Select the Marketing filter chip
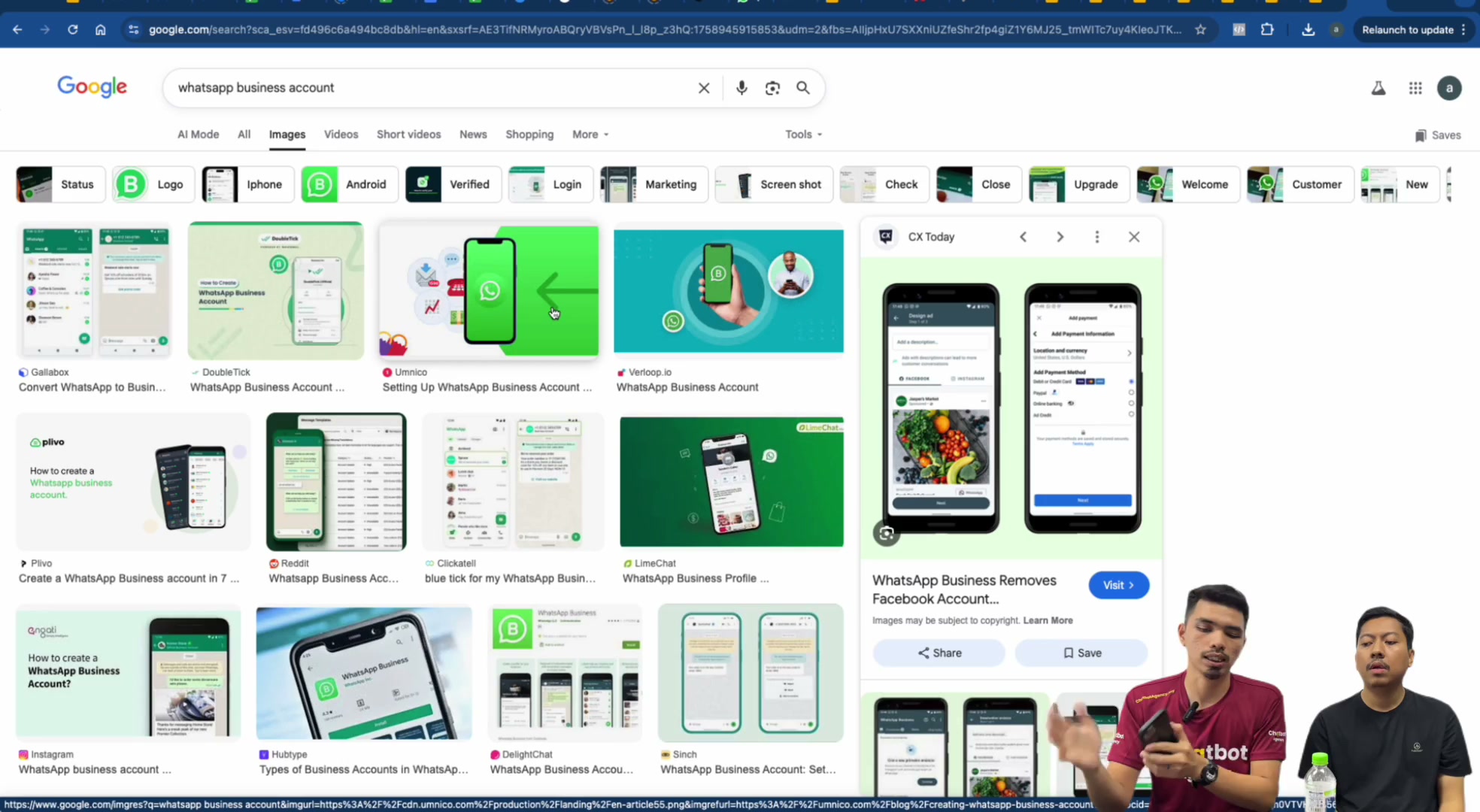The width and height of the screenshot is (1480, 812). point(654,184)
